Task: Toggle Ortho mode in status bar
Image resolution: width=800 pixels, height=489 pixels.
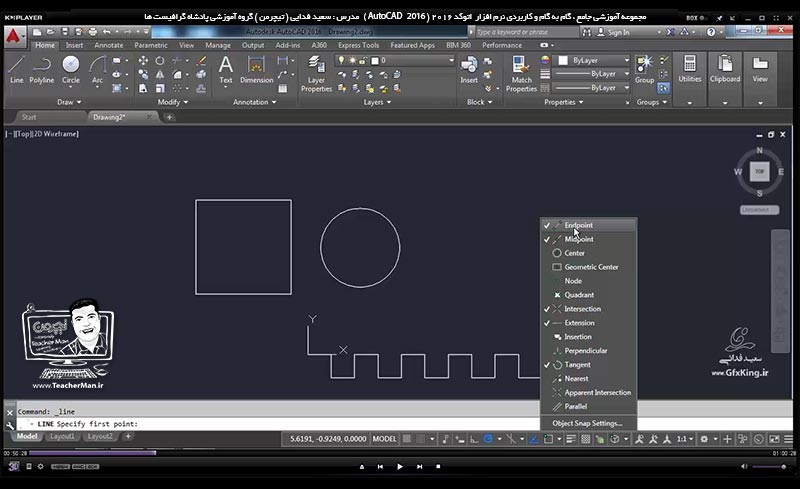Action: pyautogui.click(x=474, y=439)
